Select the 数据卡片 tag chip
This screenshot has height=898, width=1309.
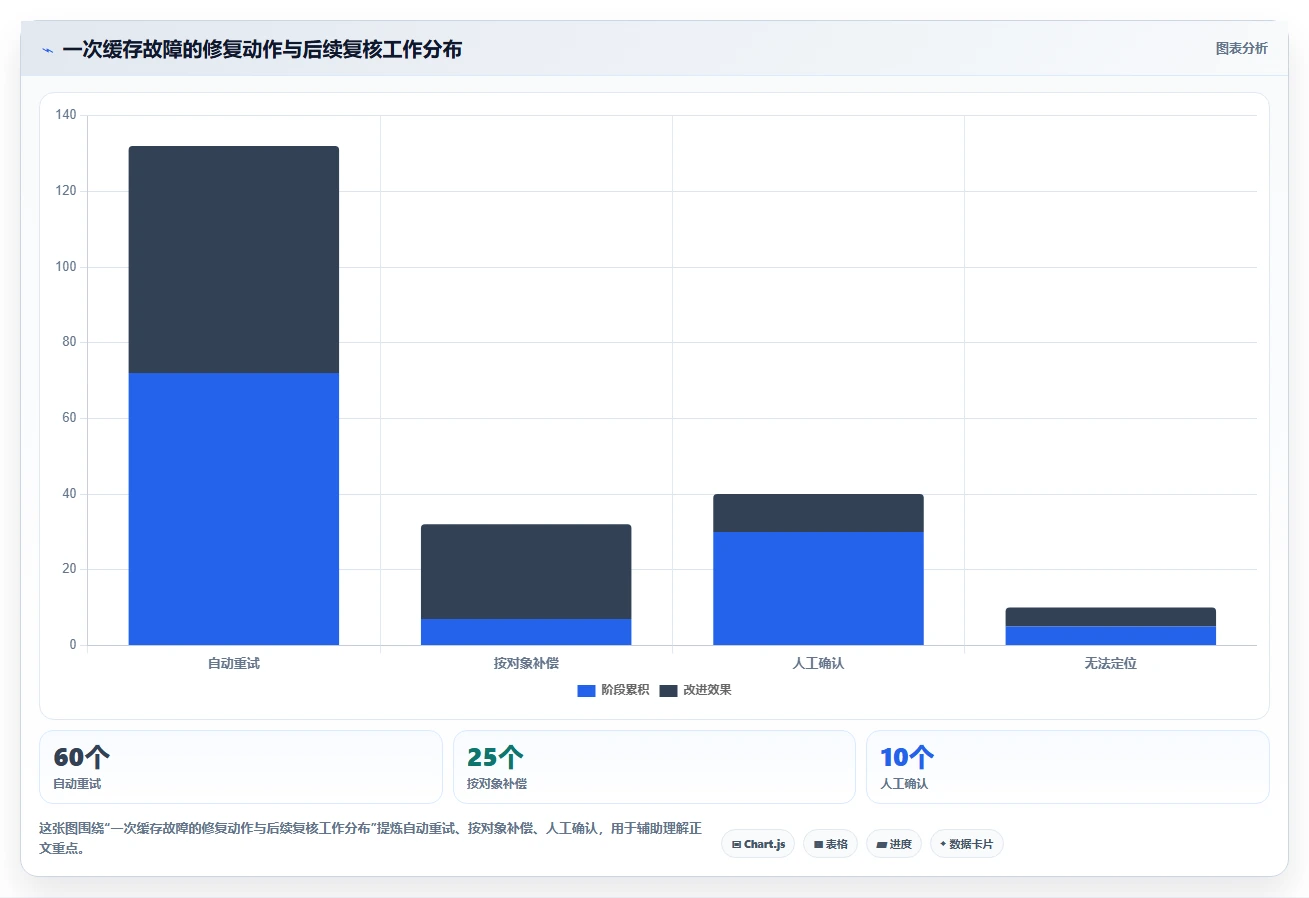[966, 844]
